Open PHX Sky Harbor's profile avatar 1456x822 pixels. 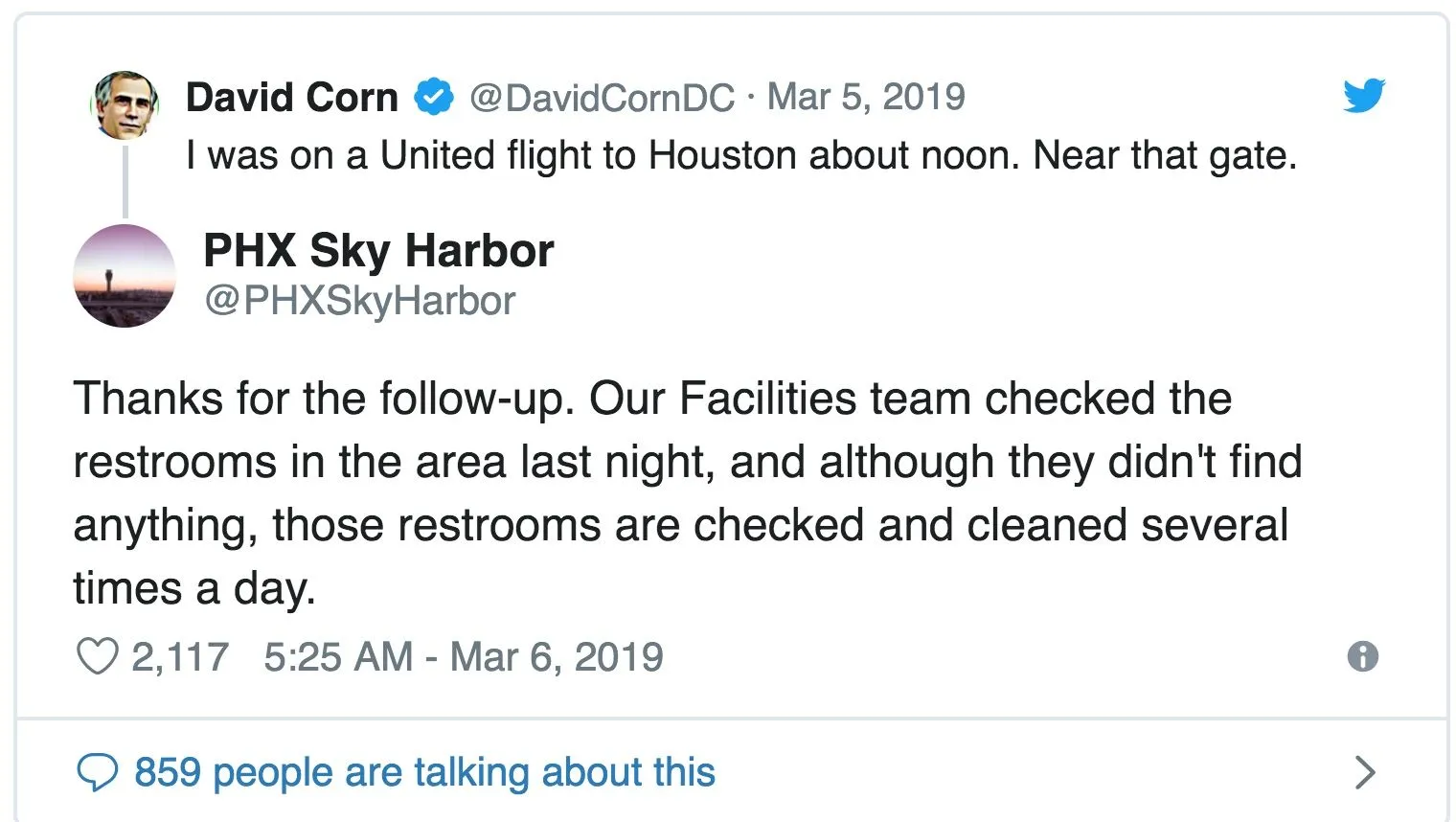click(x=125, y=276)
